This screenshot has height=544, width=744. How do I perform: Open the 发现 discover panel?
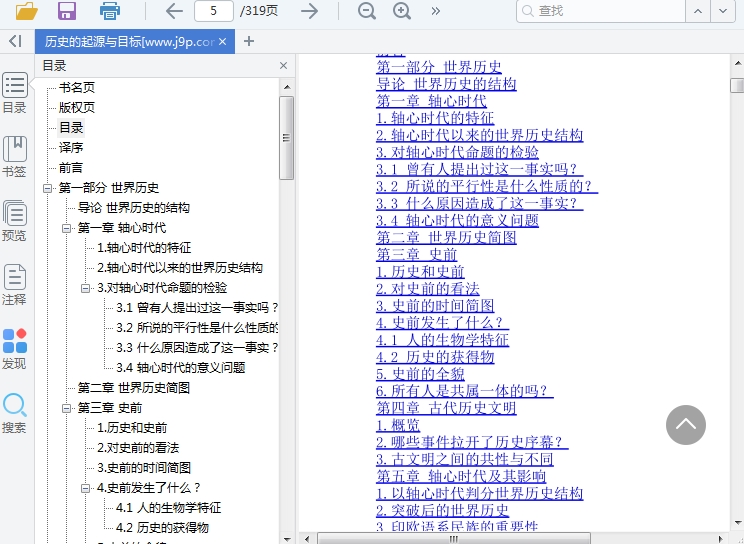(x=15, y=349)
